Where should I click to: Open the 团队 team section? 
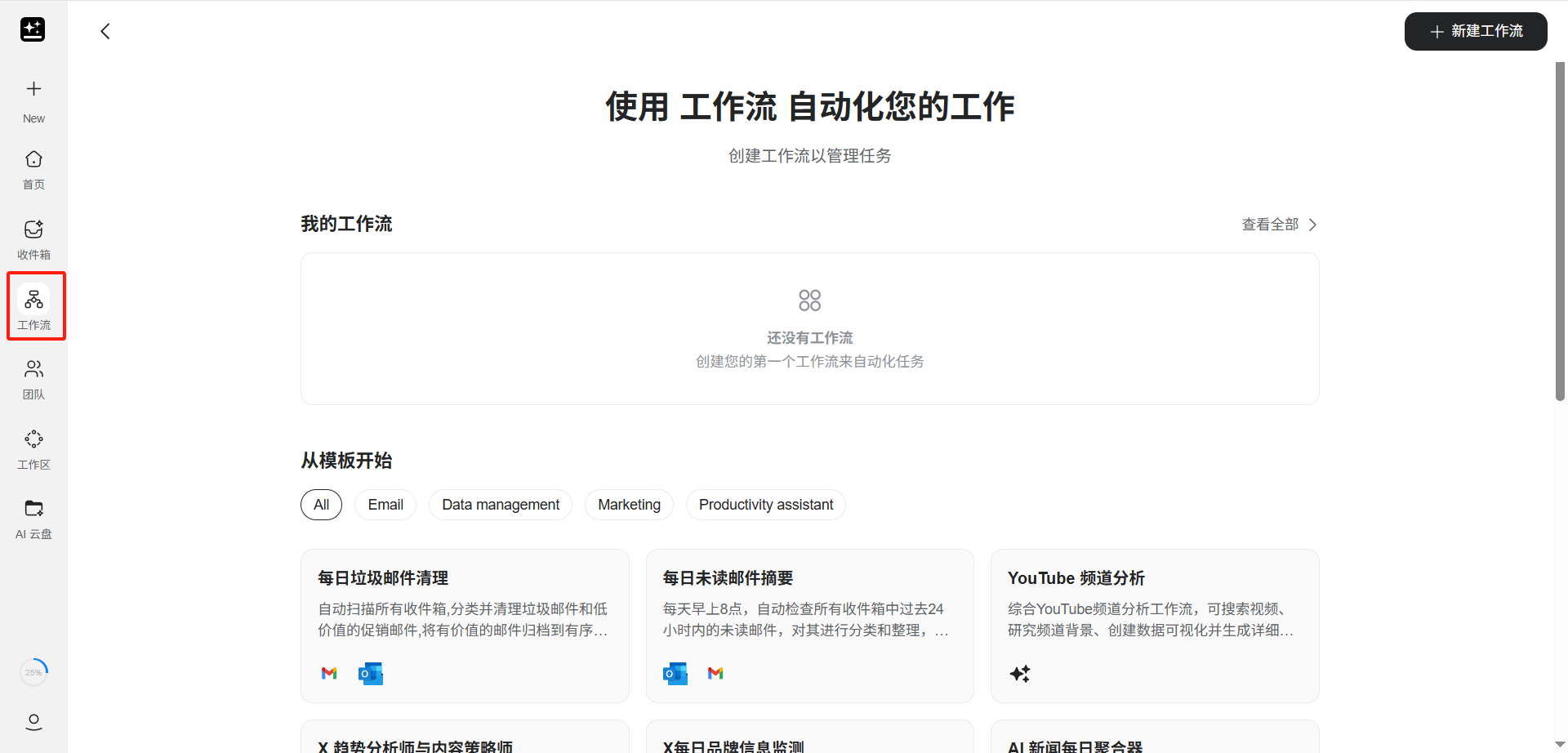point(33,379)
